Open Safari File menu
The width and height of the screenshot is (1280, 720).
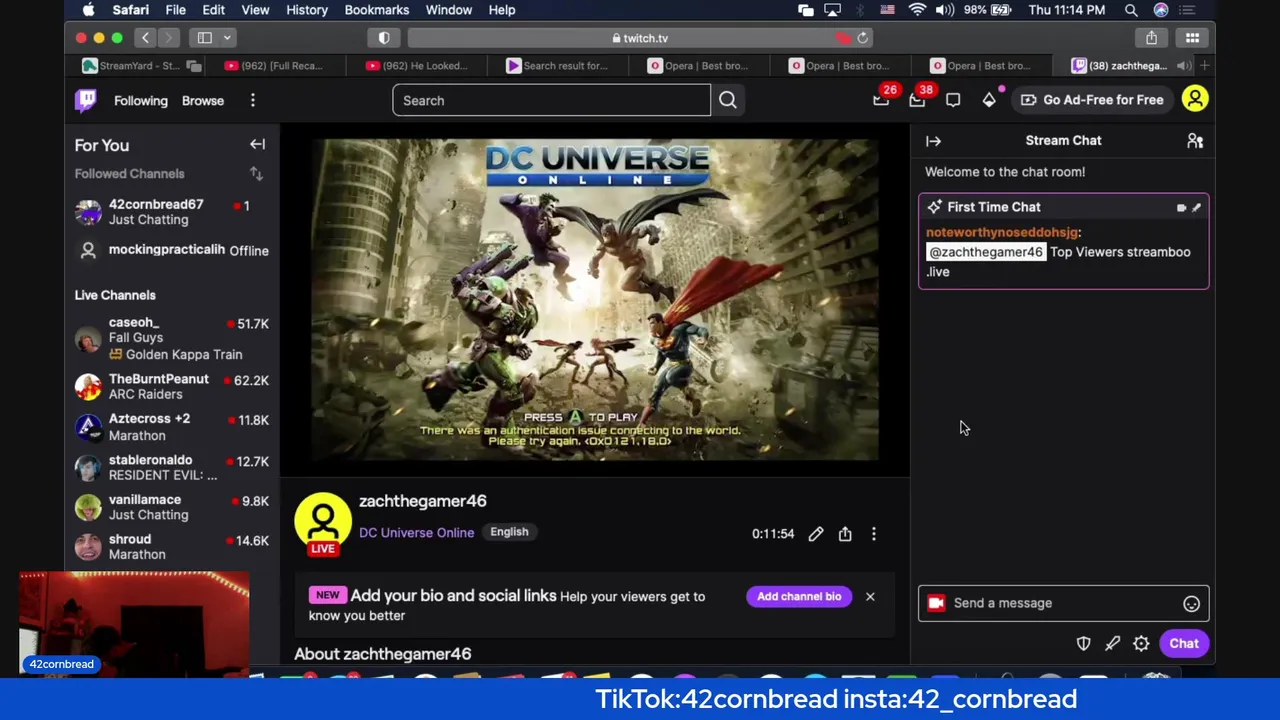coord(175,10)
